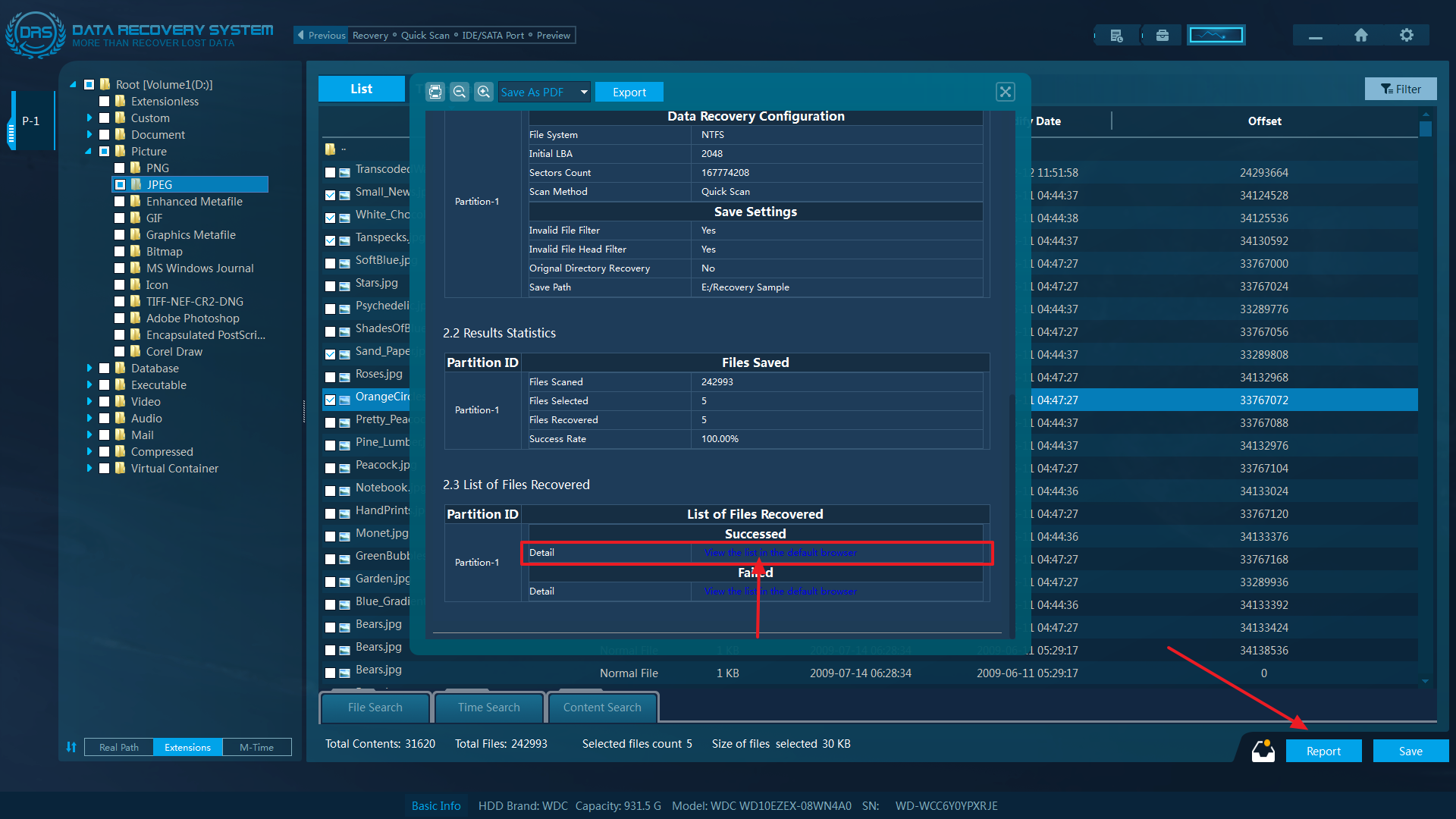Expand the Custom folder in the tree

90,118
